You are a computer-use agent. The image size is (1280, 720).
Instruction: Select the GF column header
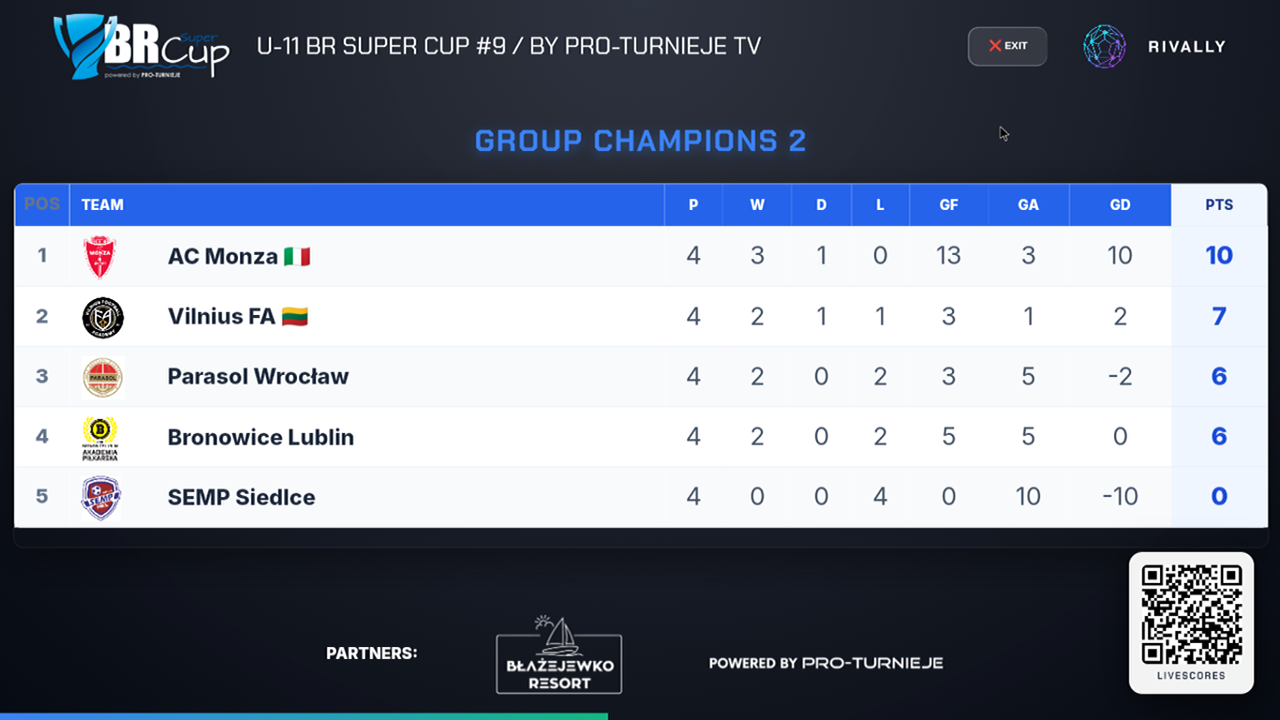(x=949, y=205)
